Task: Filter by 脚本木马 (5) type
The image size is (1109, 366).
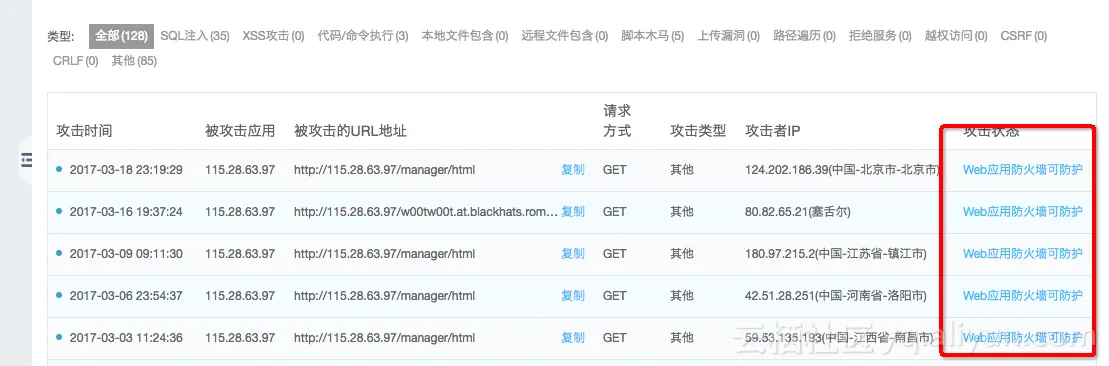Action: click(652, 35)
